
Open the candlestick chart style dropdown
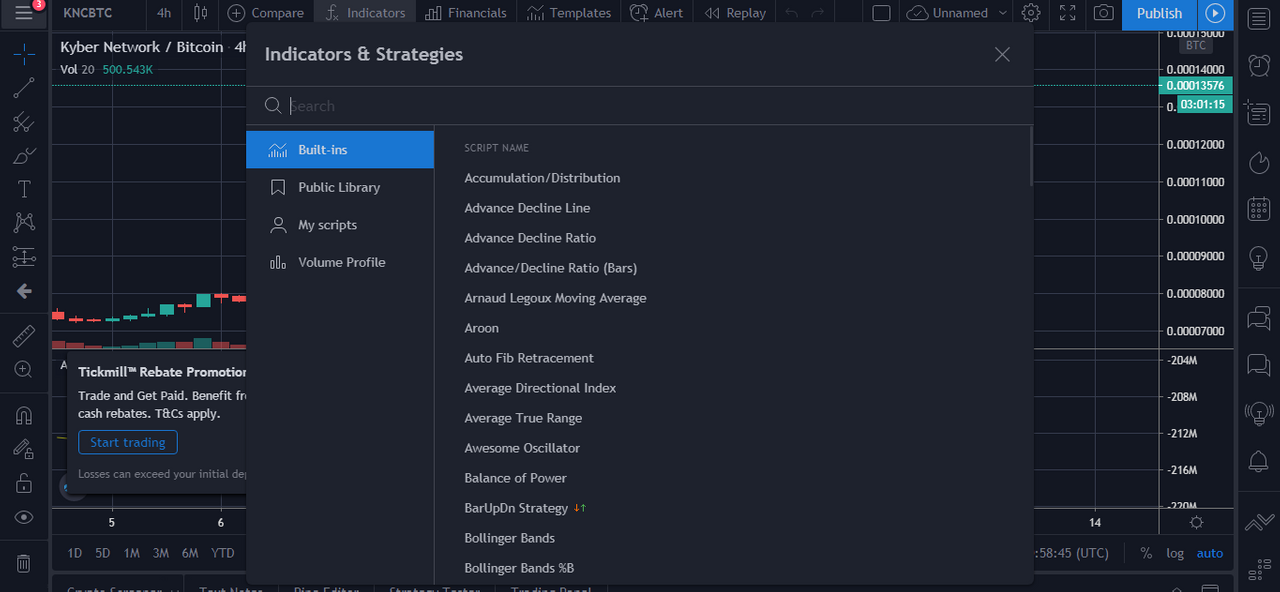pyautogui.click(x=201, y=13)
